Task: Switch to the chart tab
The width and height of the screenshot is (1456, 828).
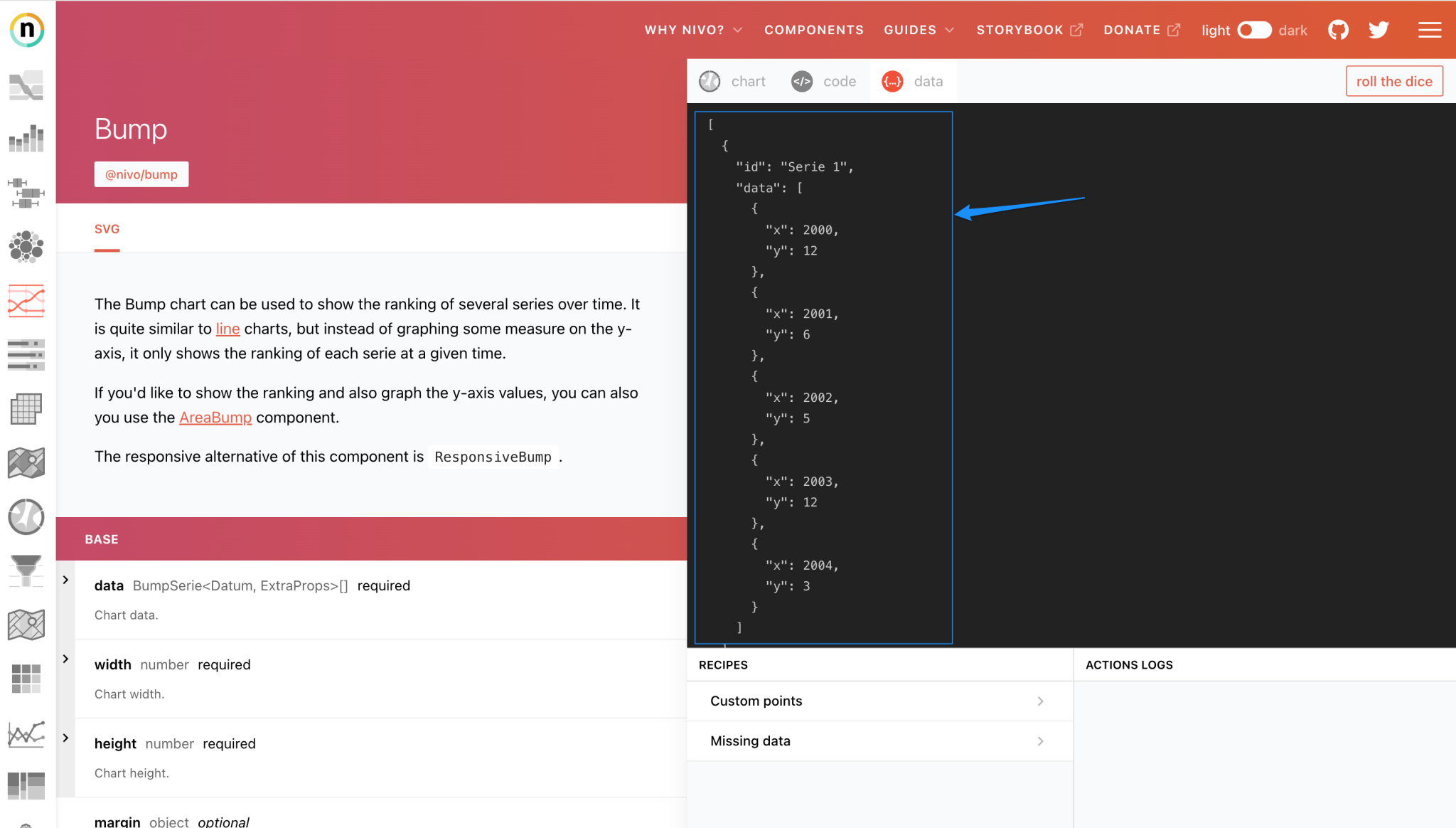Action: (733, 81)
